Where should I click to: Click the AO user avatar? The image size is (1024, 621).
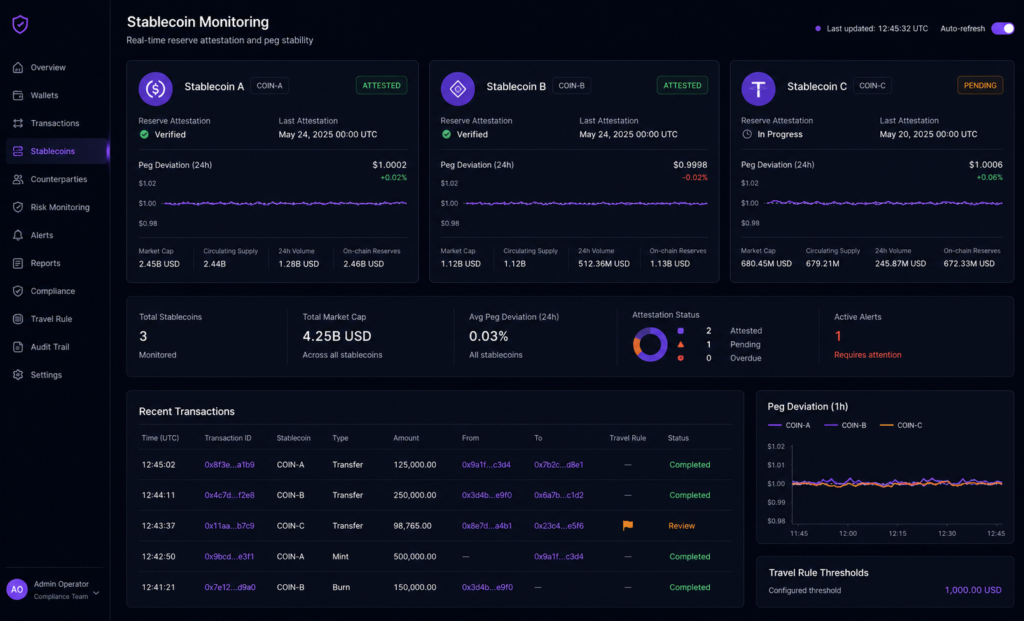pos(17,590)
